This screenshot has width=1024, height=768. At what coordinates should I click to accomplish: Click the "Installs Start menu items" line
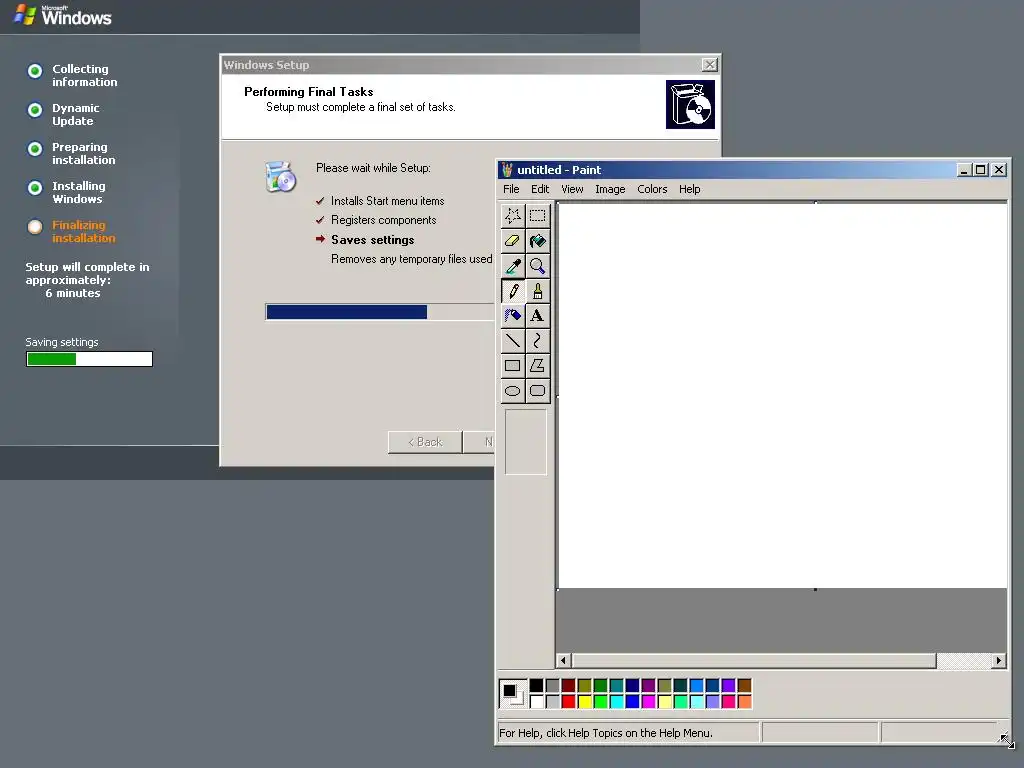[387, 201]
